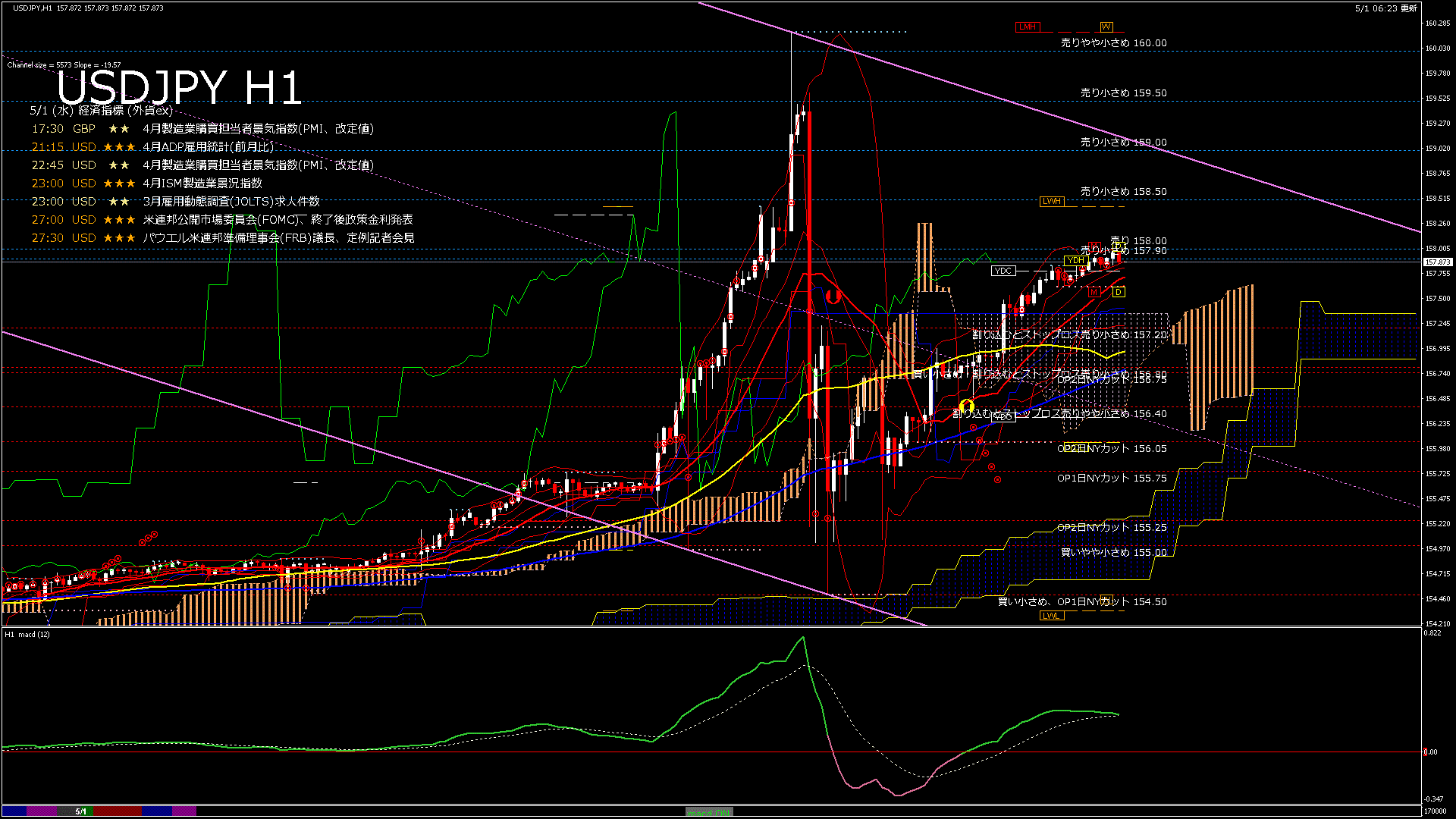Click the YDC yesterday close label
This screenshot has width=1456, height=819.
[1003, 271]
